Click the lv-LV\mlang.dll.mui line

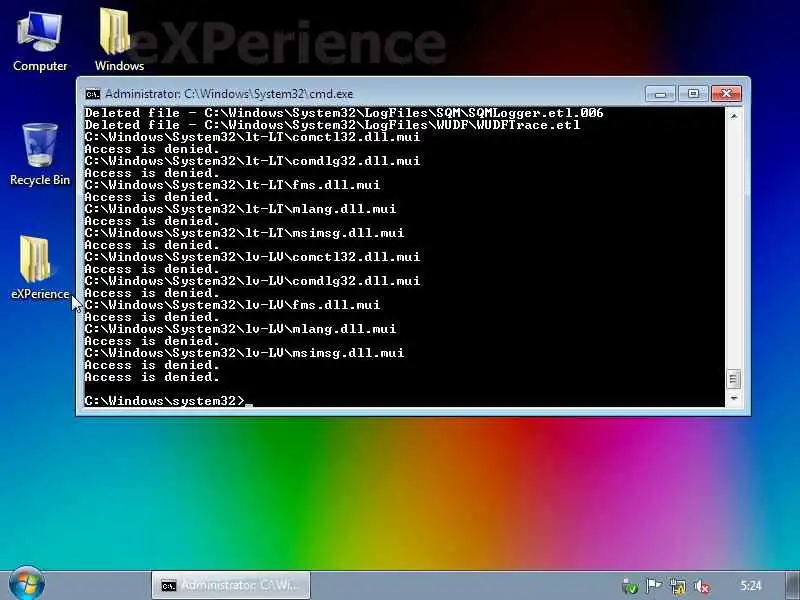240,329
